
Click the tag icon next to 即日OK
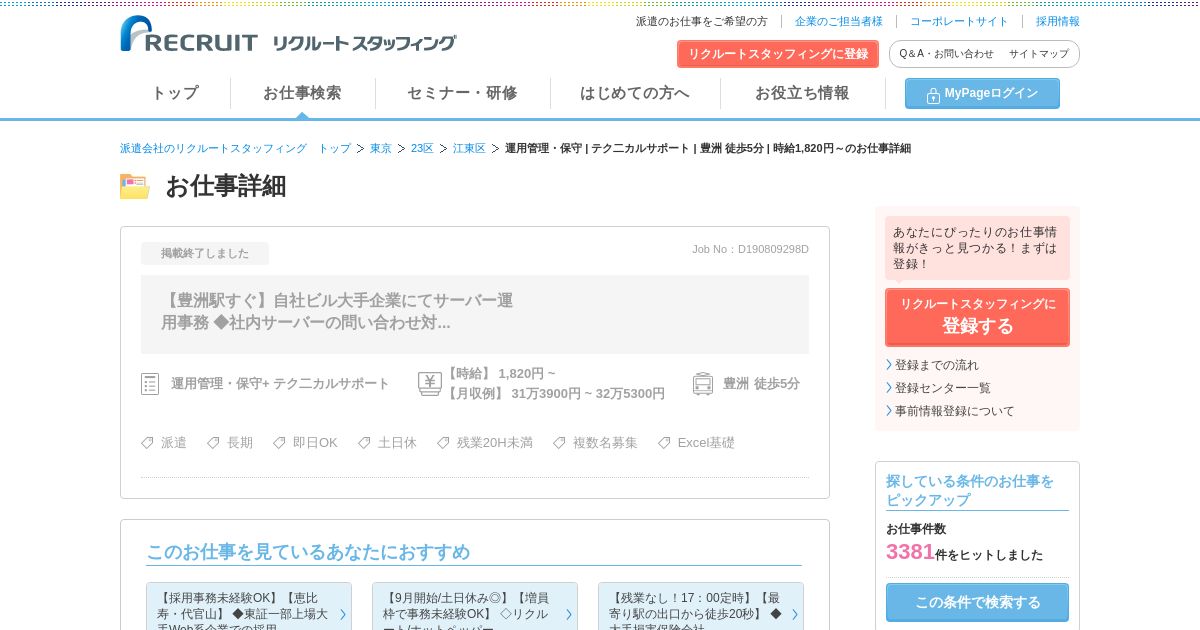click(x=280, y=442)
